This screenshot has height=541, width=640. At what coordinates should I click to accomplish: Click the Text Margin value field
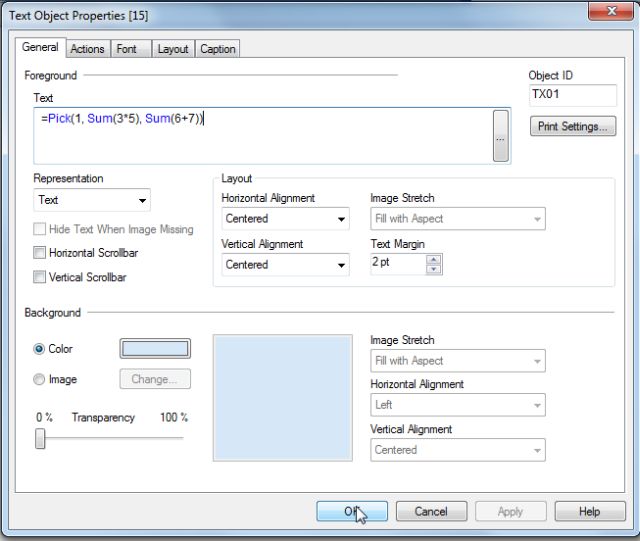coord(398,264)
